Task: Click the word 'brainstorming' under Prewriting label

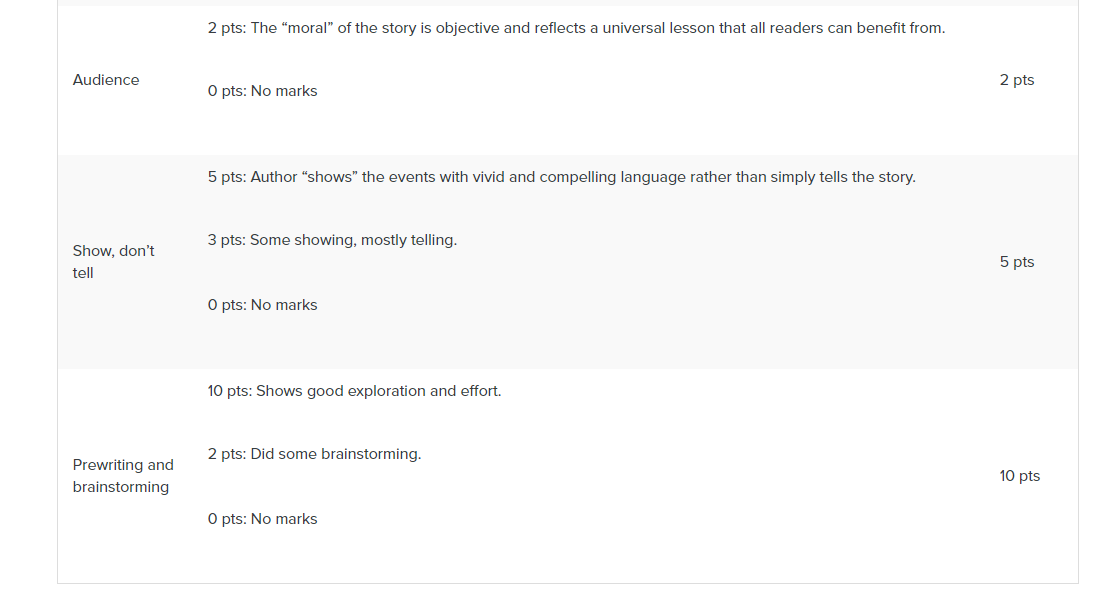Action: (121, 487)
